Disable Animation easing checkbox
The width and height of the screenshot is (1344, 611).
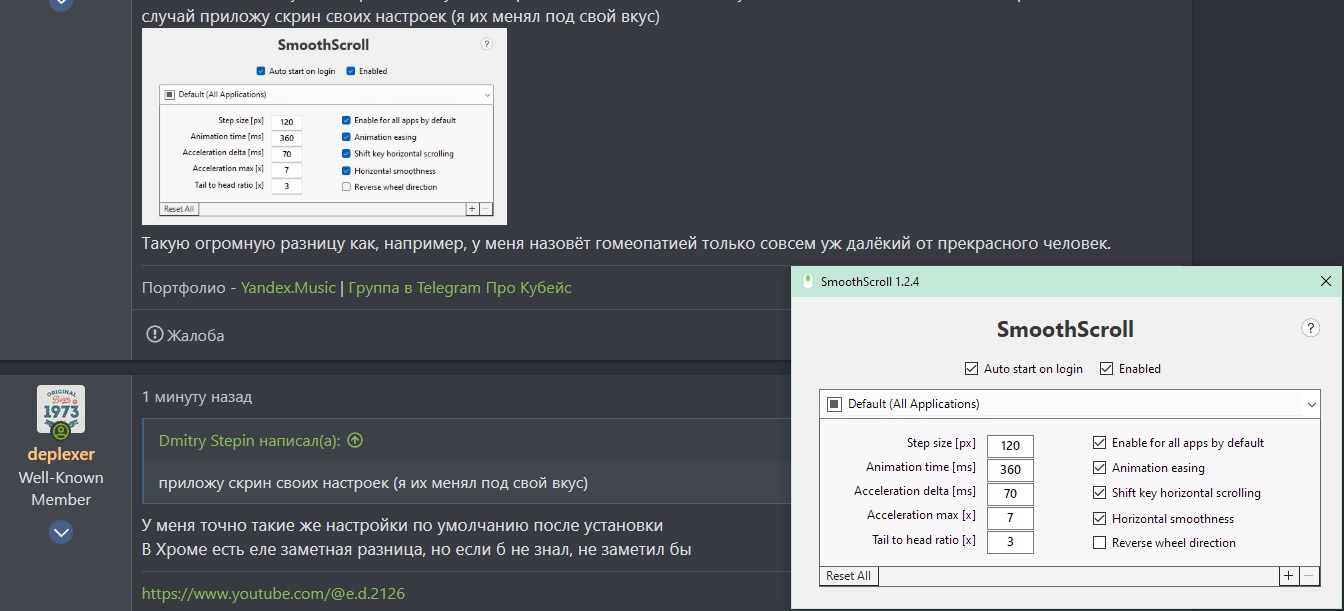click(x=1100, y=468)
